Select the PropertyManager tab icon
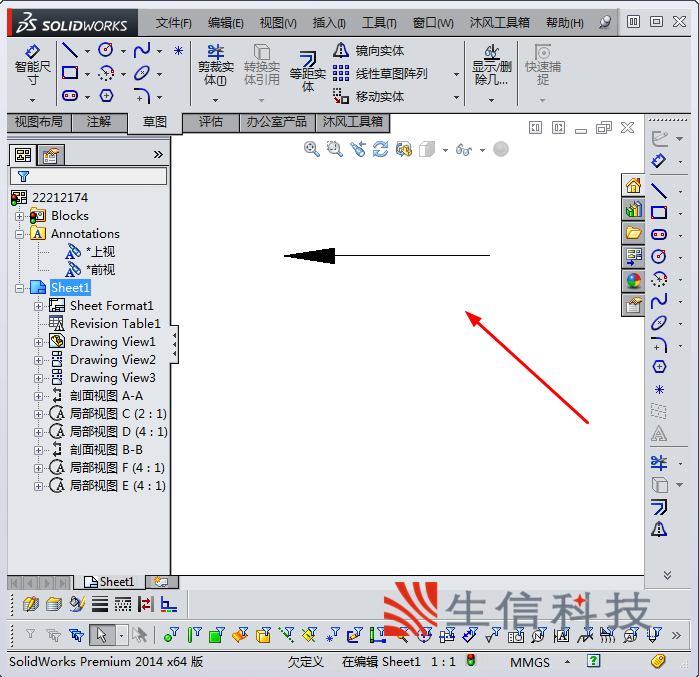Screen dimensions: 699x677 (51, 156)
